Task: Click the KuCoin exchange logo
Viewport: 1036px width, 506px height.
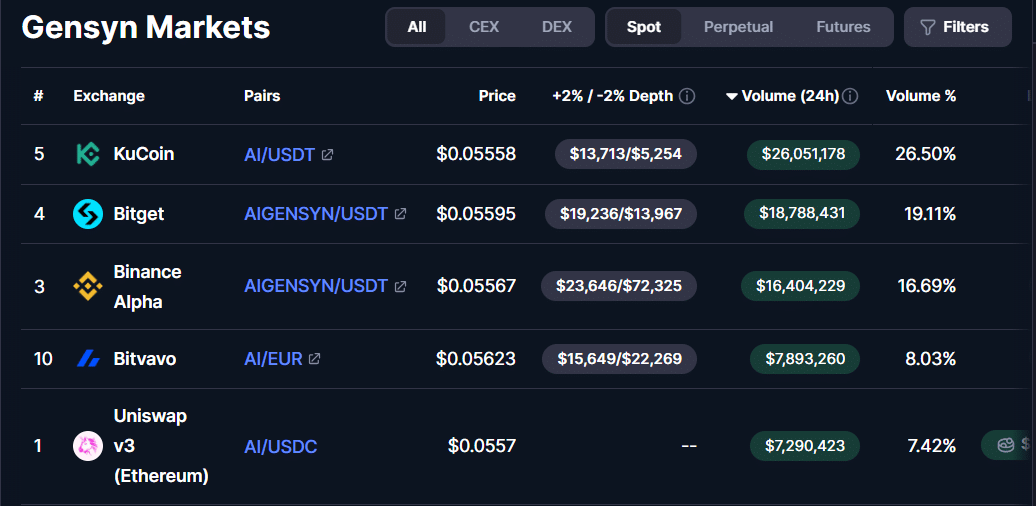Action: pyautogui.click(x=88, y=155)
